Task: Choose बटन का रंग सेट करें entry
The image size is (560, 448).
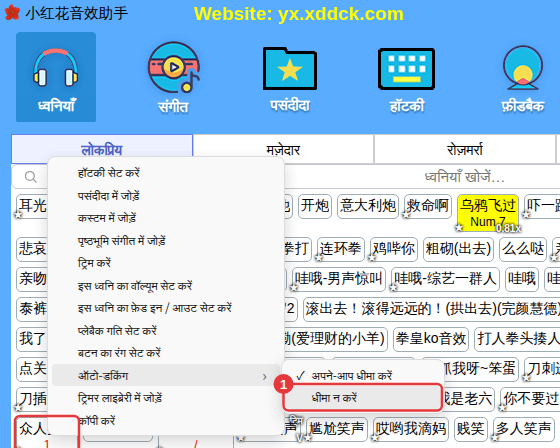Action: (x=166, y=353)
